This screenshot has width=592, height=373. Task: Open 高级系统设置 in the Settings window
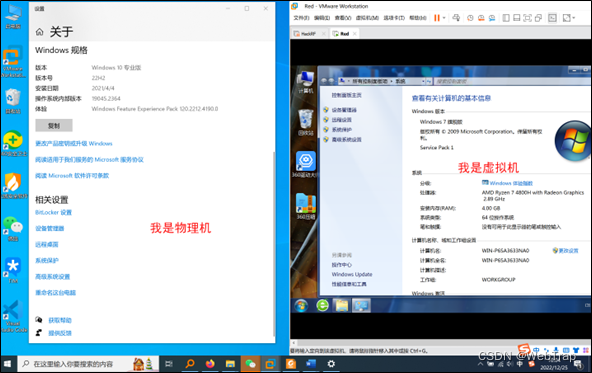point(52,277)
